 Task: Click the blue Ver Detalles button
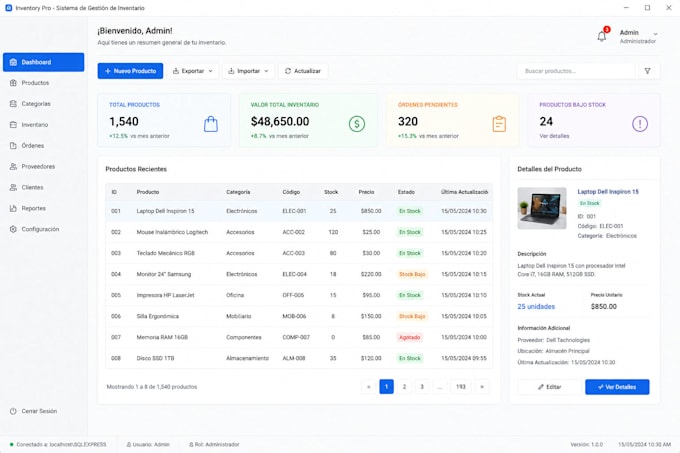pyautogui.click(x=617, y=387)
